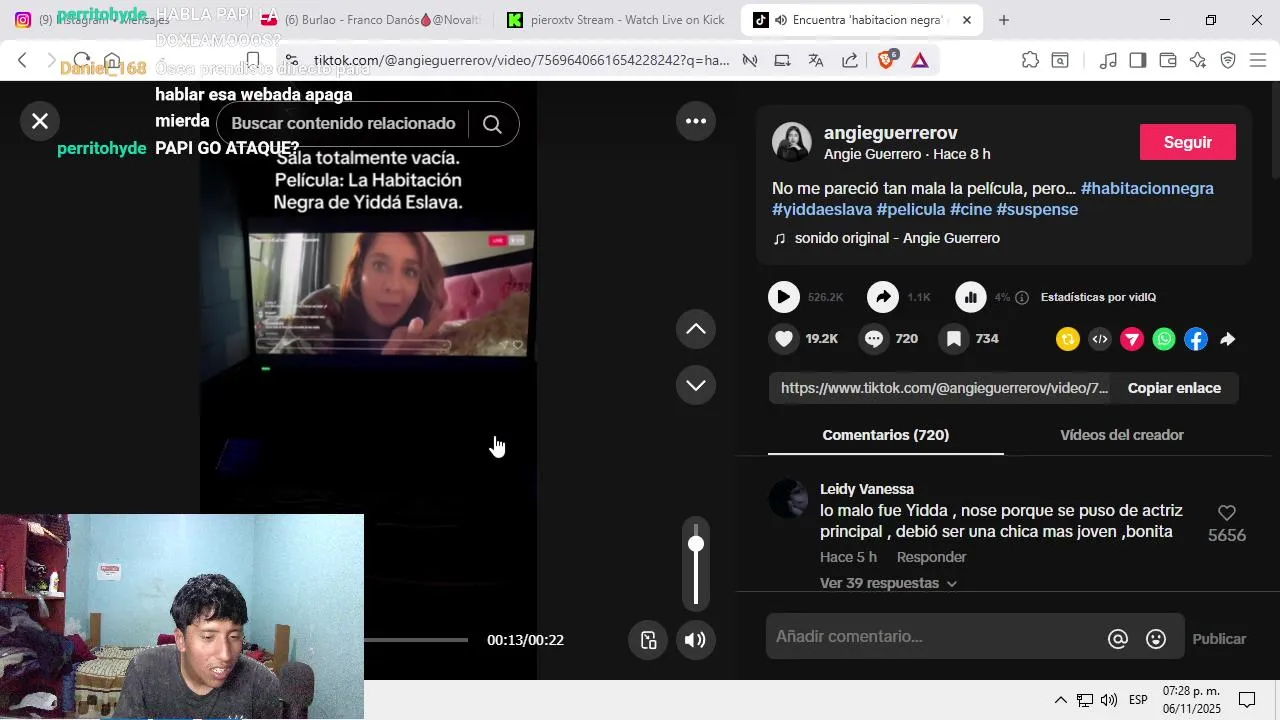Click the Brave Rewards triangle icon
Screen dimensions: 1280x720
coord(920,60)
